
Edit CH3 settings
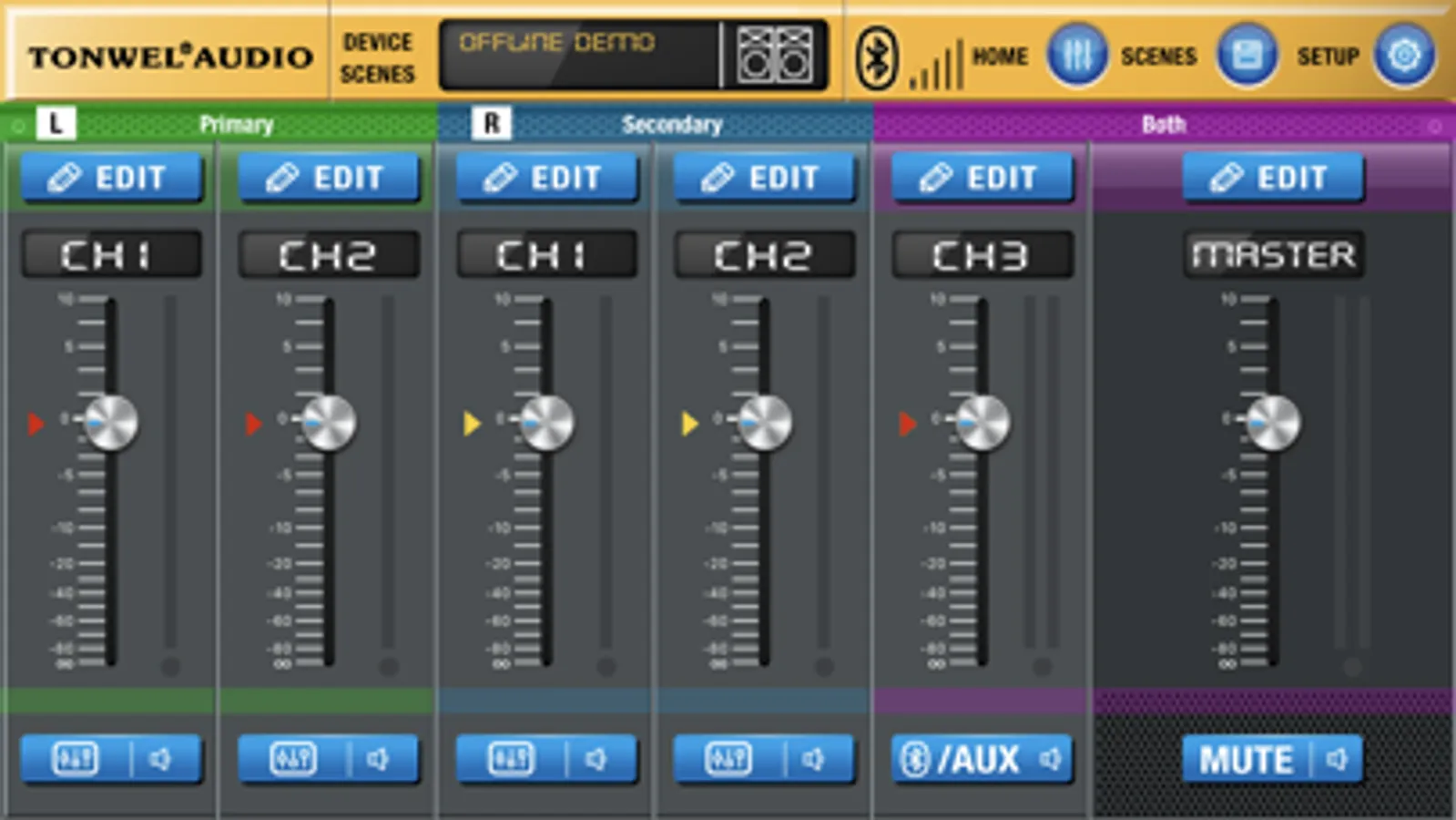pos(982,178)
